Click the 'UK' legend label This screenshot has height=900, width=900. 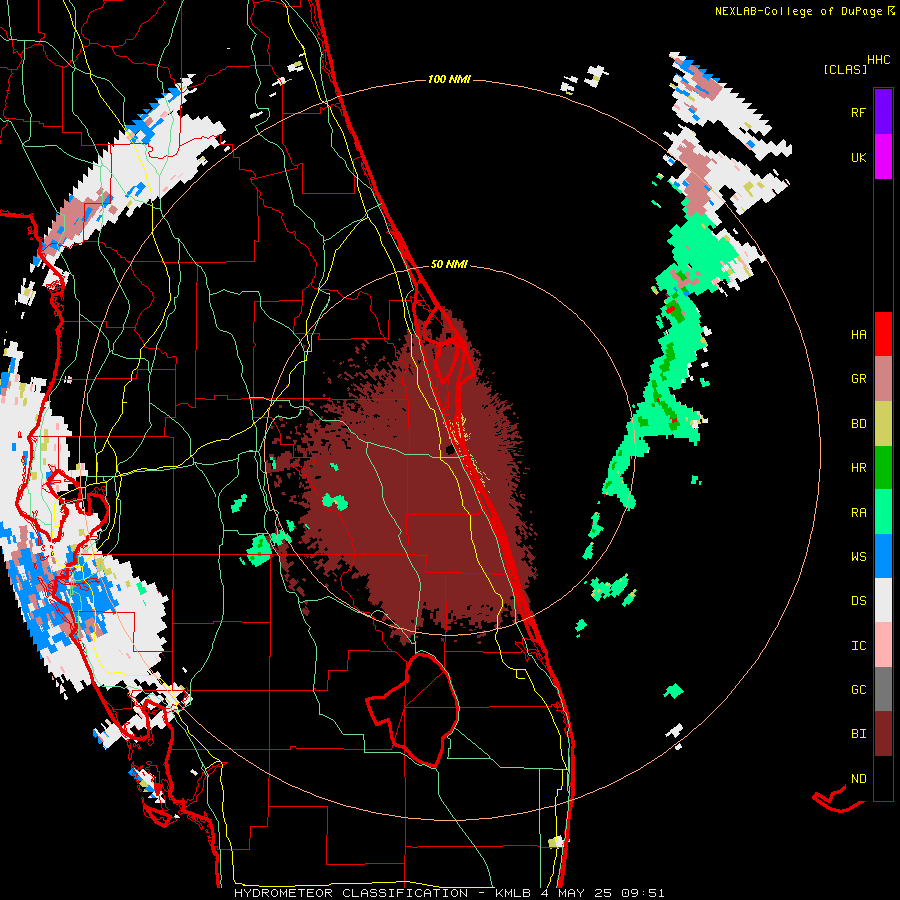[x=858, y=157]
